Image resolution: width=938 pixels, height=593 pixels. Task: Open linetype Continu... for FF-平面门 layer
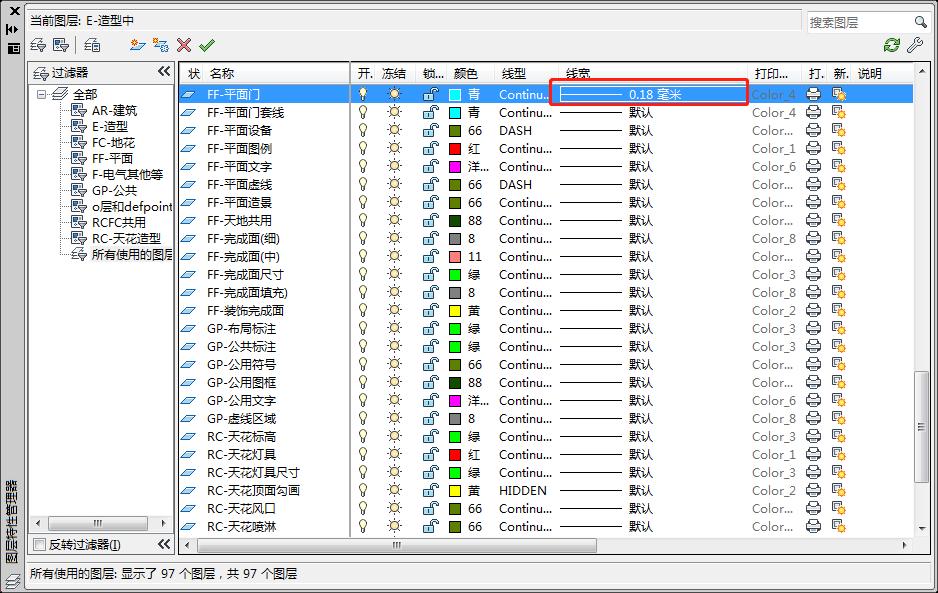(x=525, y=95)
